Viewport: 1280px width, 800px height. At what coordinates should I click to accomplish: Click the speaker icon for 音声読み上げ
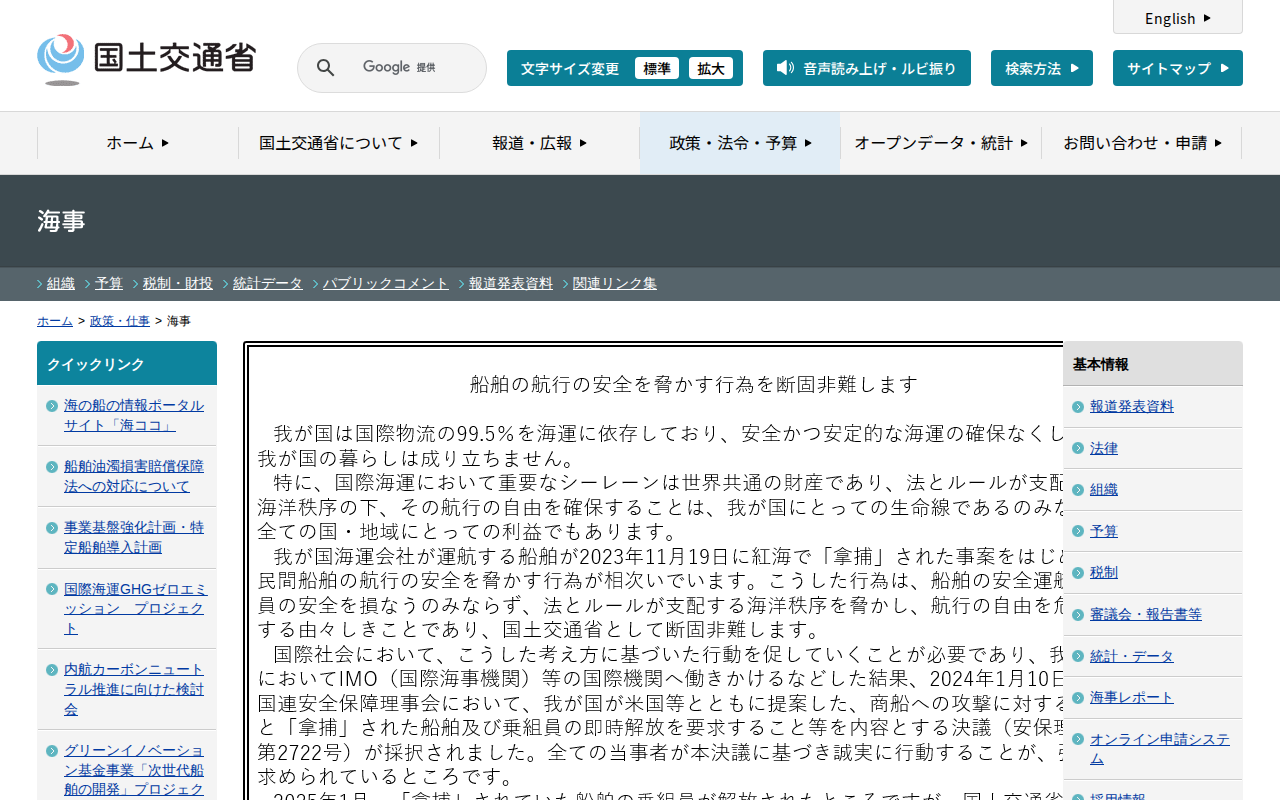click(x=786, y=68)
